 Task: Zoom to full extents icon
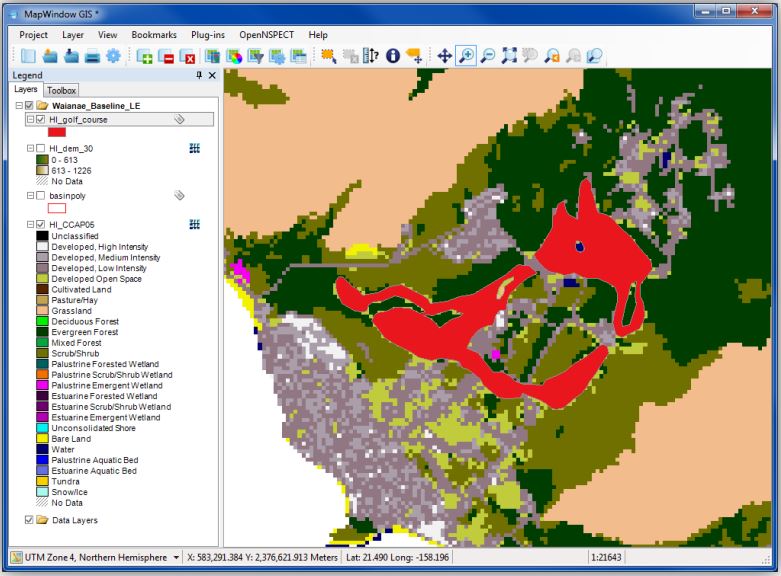(509, 56)
